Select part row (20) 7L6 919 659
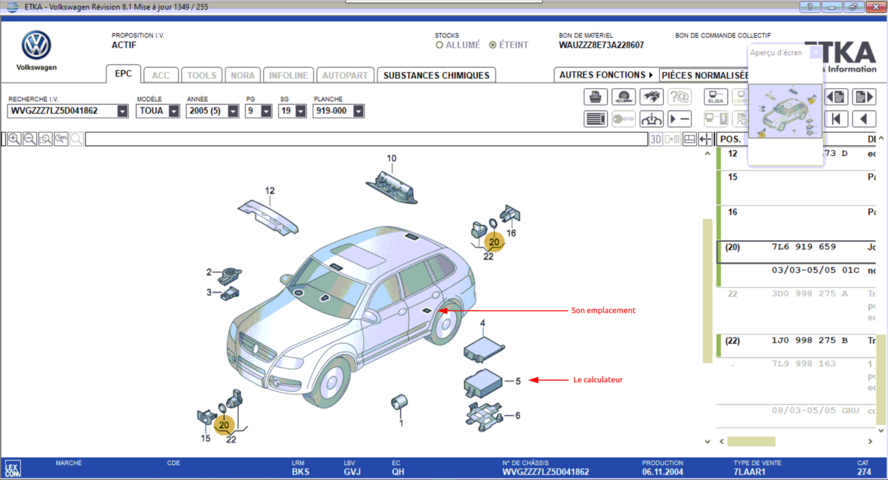The image size is (888, 480). (x=796, y=252)
